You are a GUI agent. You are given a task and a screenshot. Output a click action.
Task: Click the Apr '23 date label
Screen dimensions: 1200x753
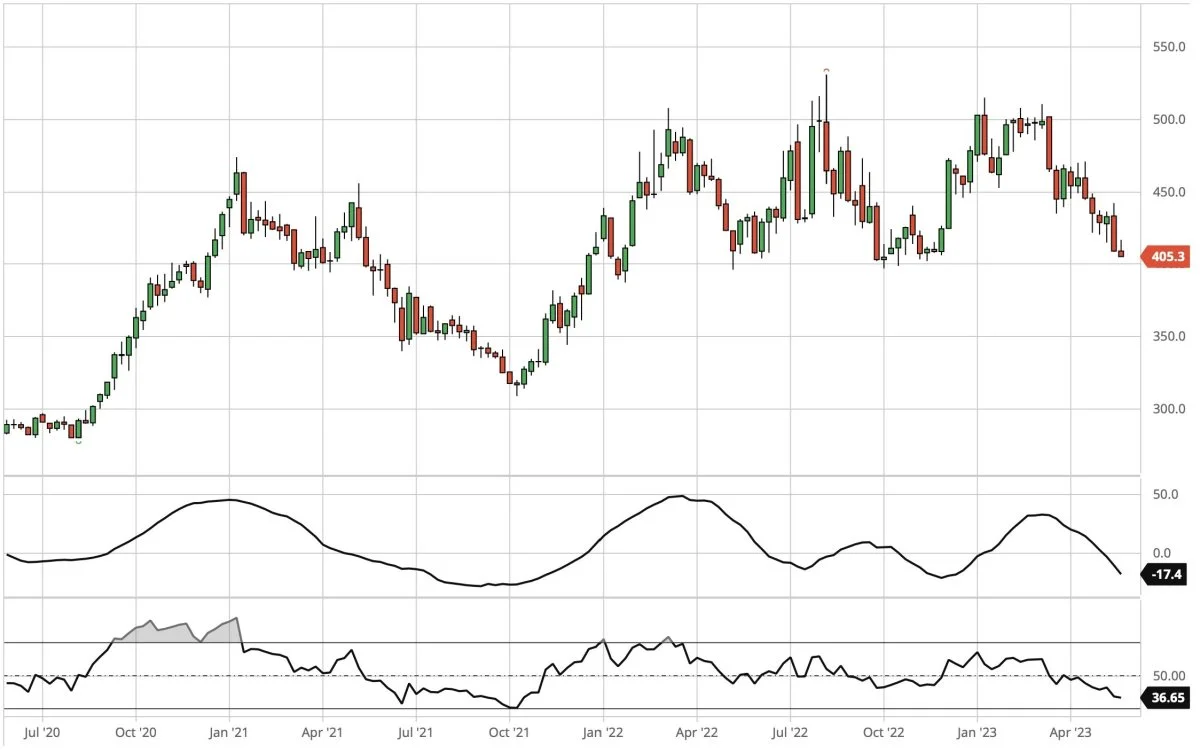pos(1070,732)
